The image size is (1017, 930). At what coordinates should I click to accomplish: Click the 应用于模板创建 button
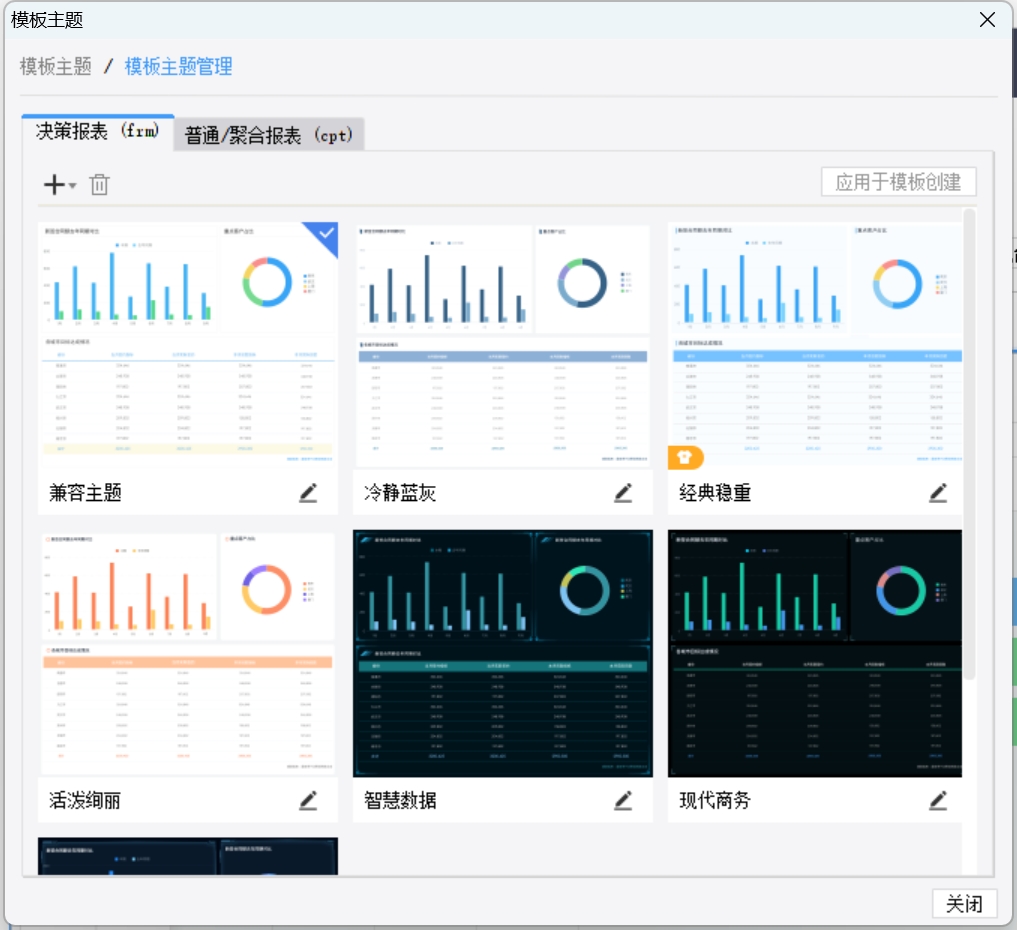pos(898,182)
